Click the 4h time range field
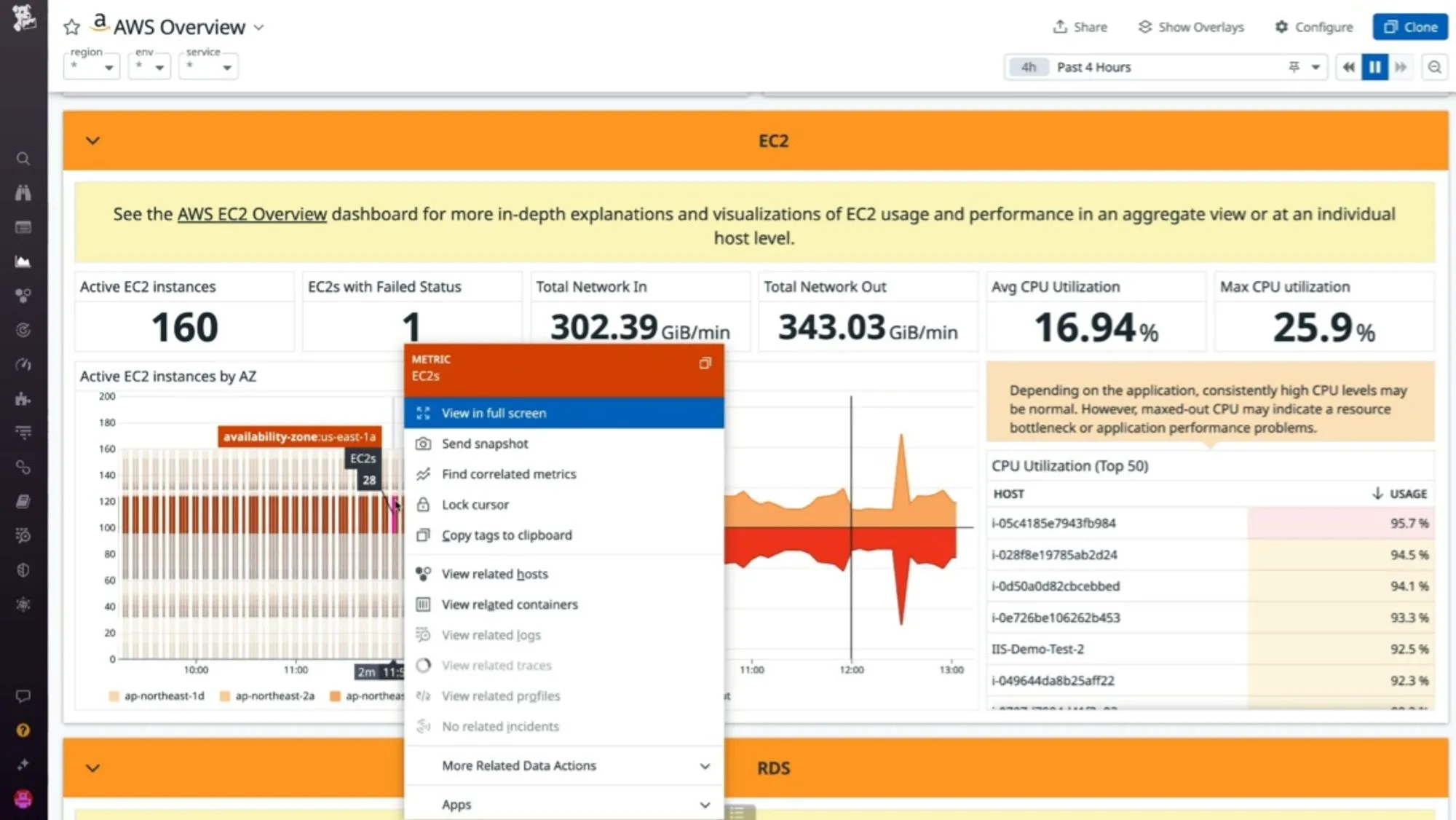Screen dimensions: 1456x820 1028,67
